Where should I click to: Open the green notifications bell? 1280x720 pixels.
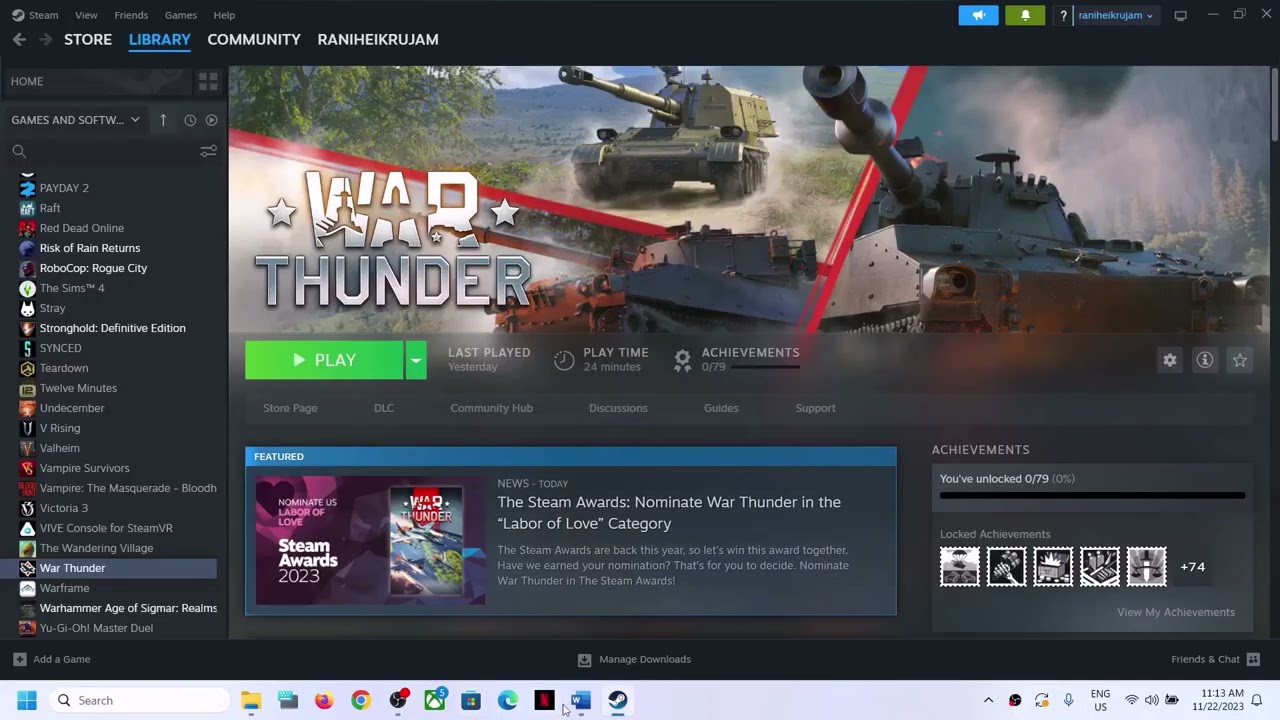click(1025, 15)
